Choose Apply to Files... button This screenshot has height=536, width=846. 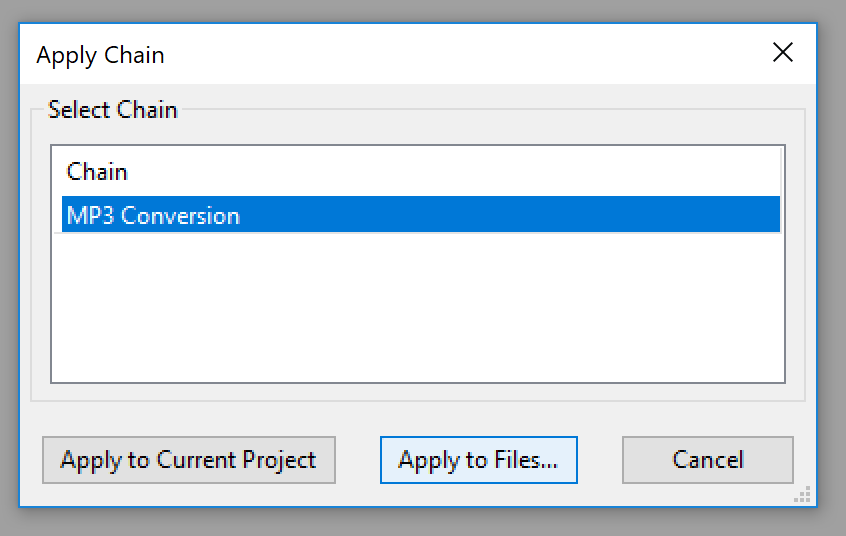(x=478, y=460)
